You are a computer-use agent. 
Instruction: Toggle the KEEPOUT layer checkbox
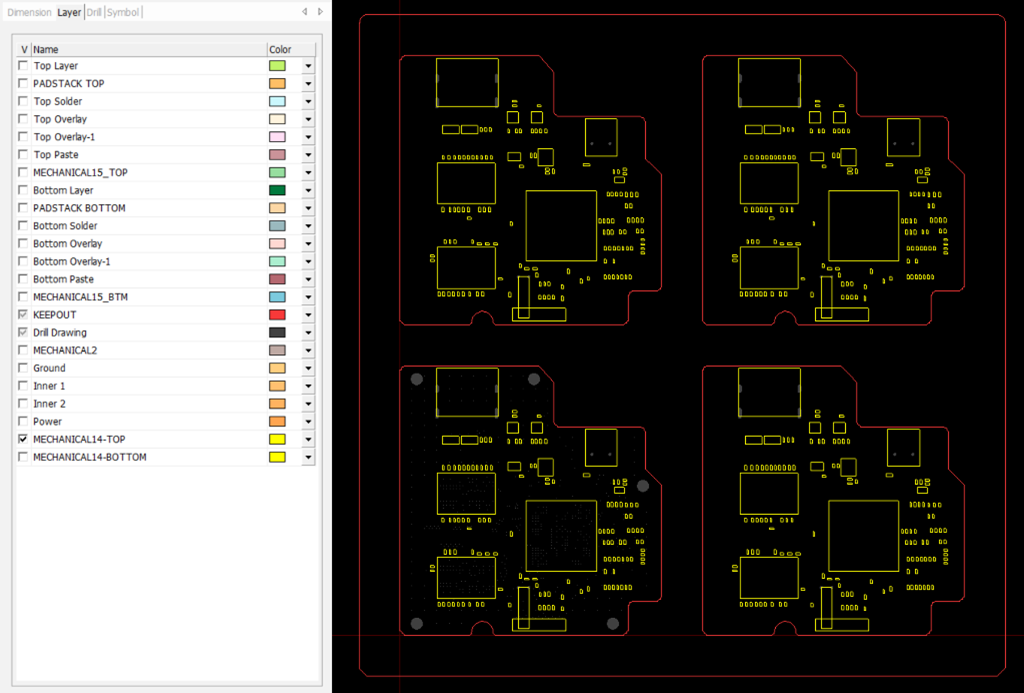pyautogui.click(x=23, y=315)
